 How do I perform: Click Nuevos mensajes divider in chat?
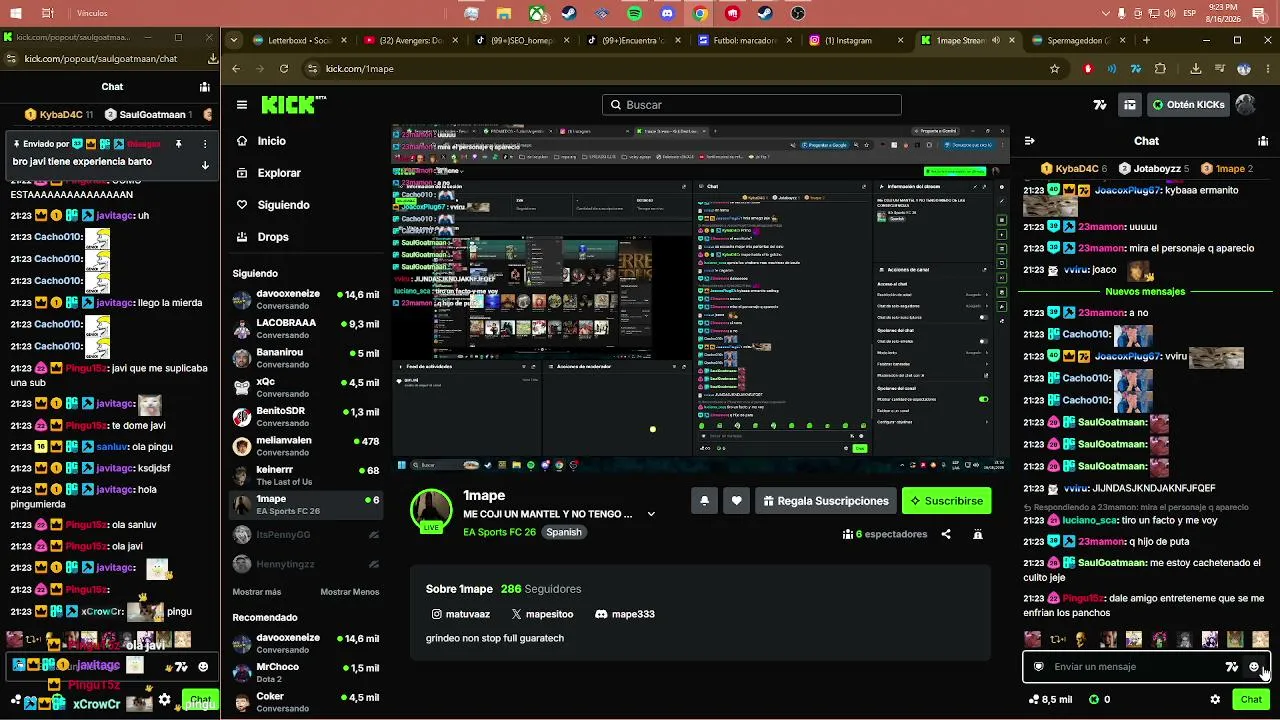click(x=1145, y=292)
